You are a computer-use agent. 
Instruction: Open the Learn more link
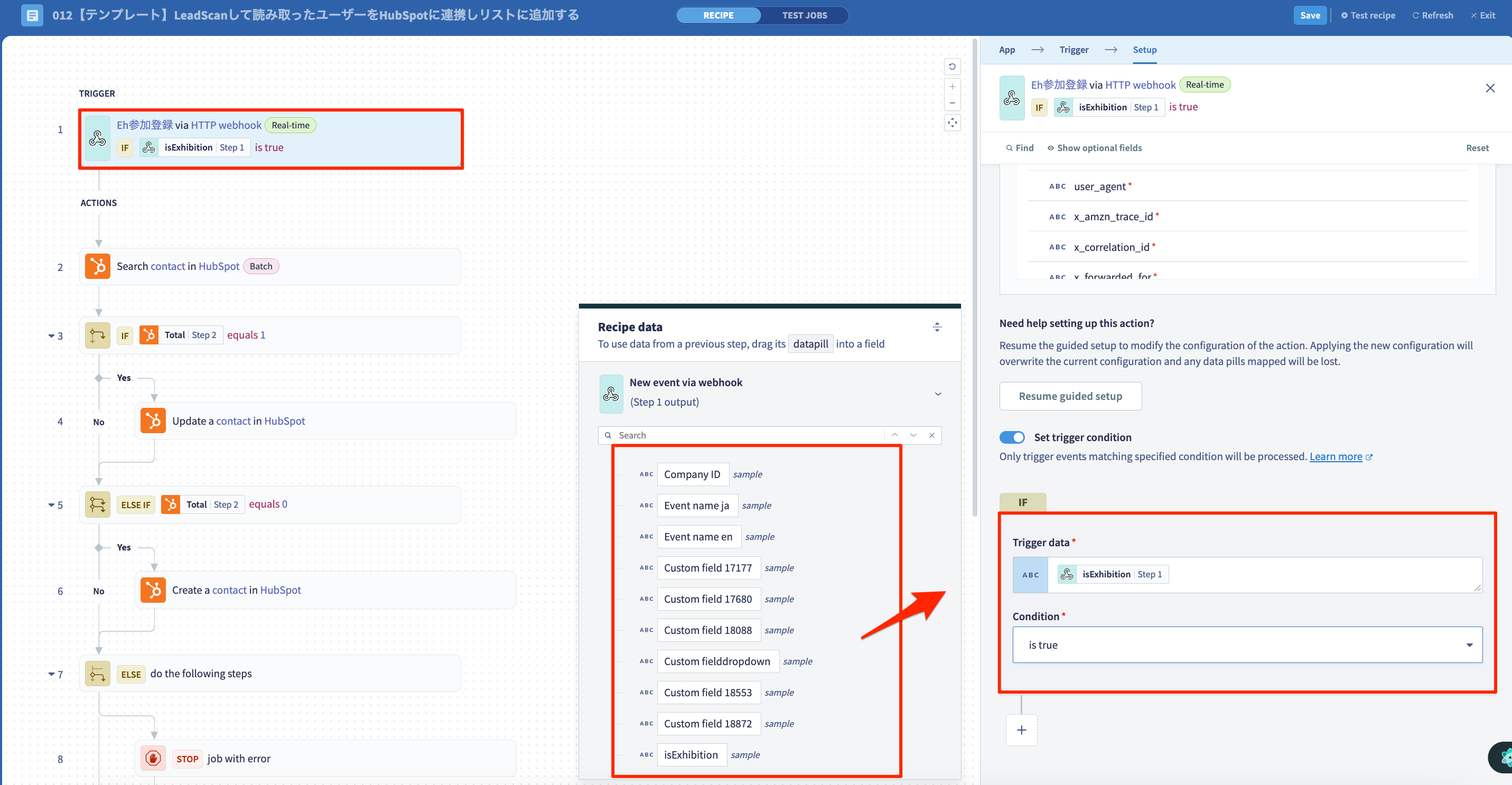click(x=1336, y=456)
